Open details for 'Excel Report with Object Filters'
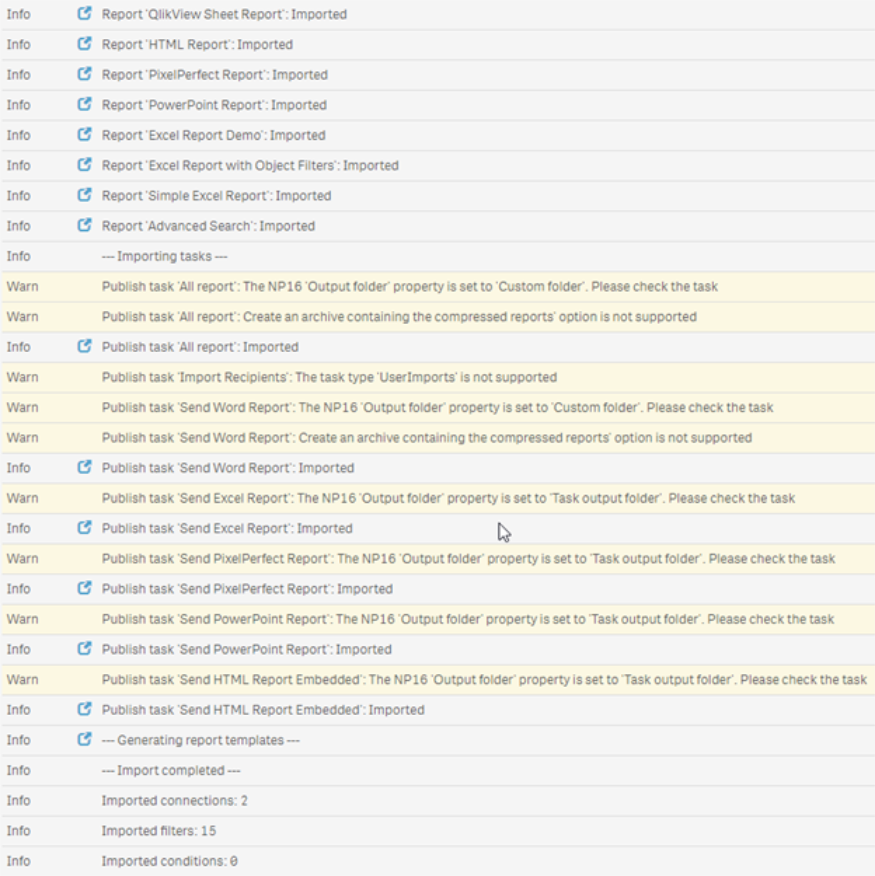 point(85,165)
